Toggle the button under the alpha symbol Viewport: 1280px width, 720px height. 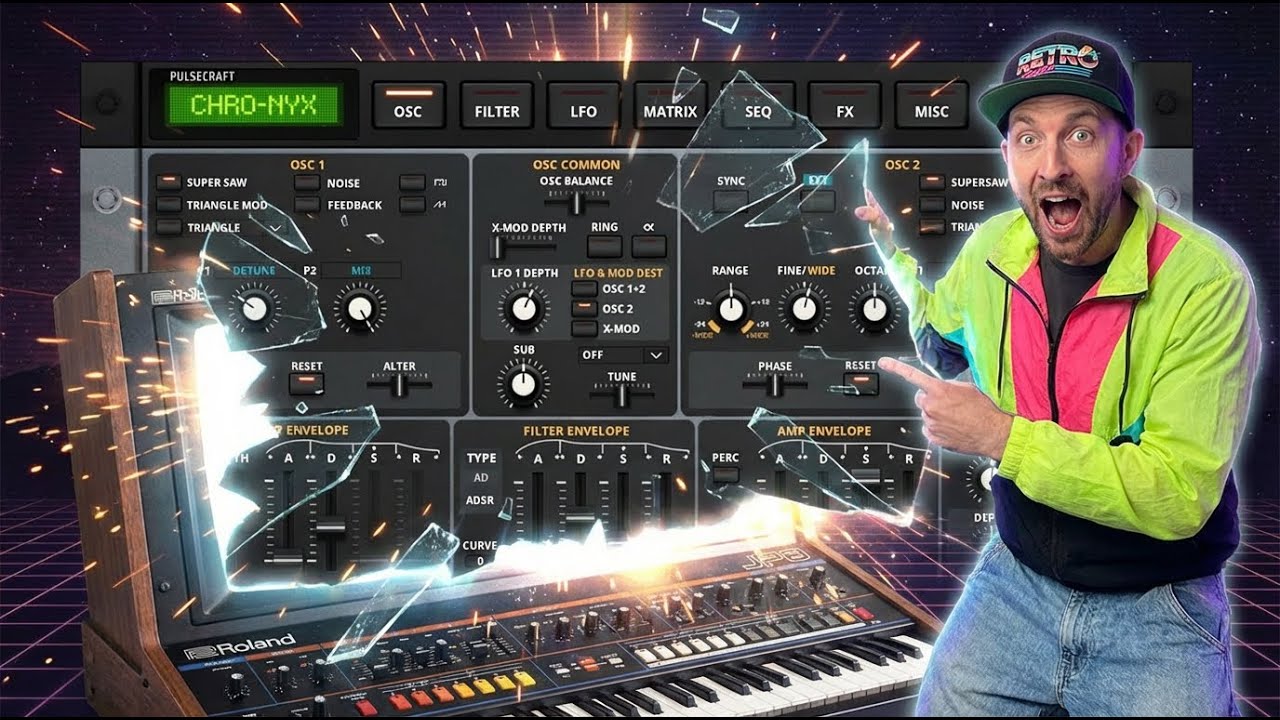coord(648,246)
